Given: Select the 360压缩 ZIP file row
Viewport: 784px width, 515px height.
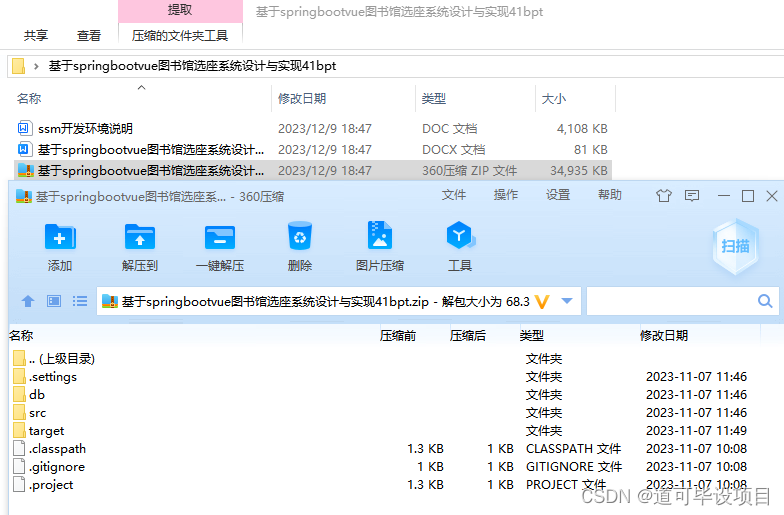Looking at the screenshot, I should [312, 170].
